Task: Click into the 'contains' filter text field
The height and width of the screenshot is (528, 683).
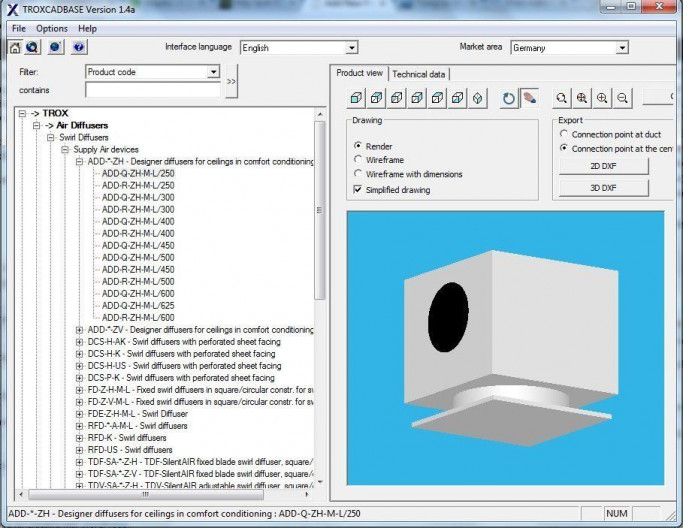Action: pyautogui.click(x=152, y=90)
